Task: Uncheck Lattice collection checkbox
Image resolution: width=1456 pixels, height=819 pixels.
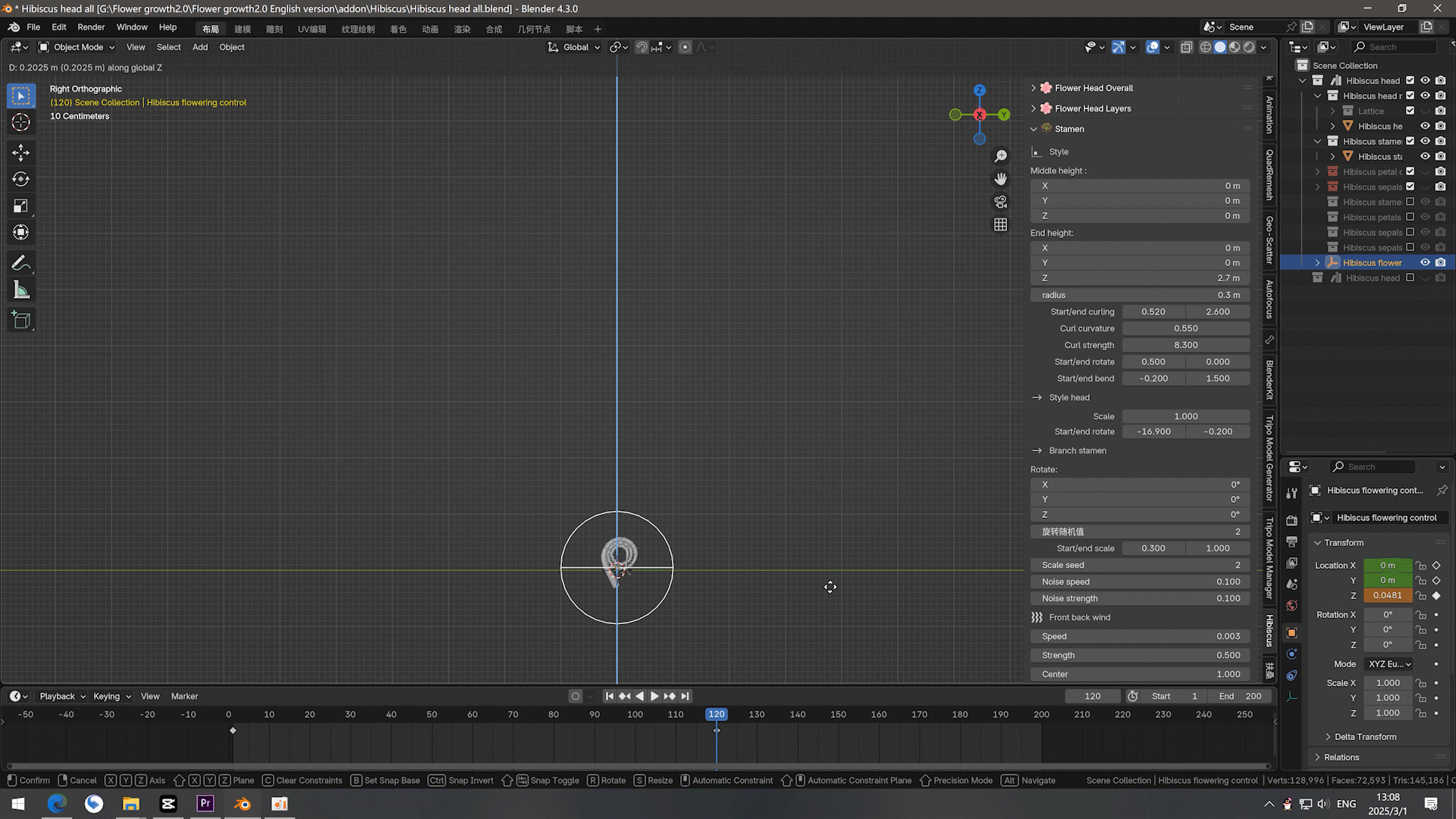Action: (x=1410, y=111)
